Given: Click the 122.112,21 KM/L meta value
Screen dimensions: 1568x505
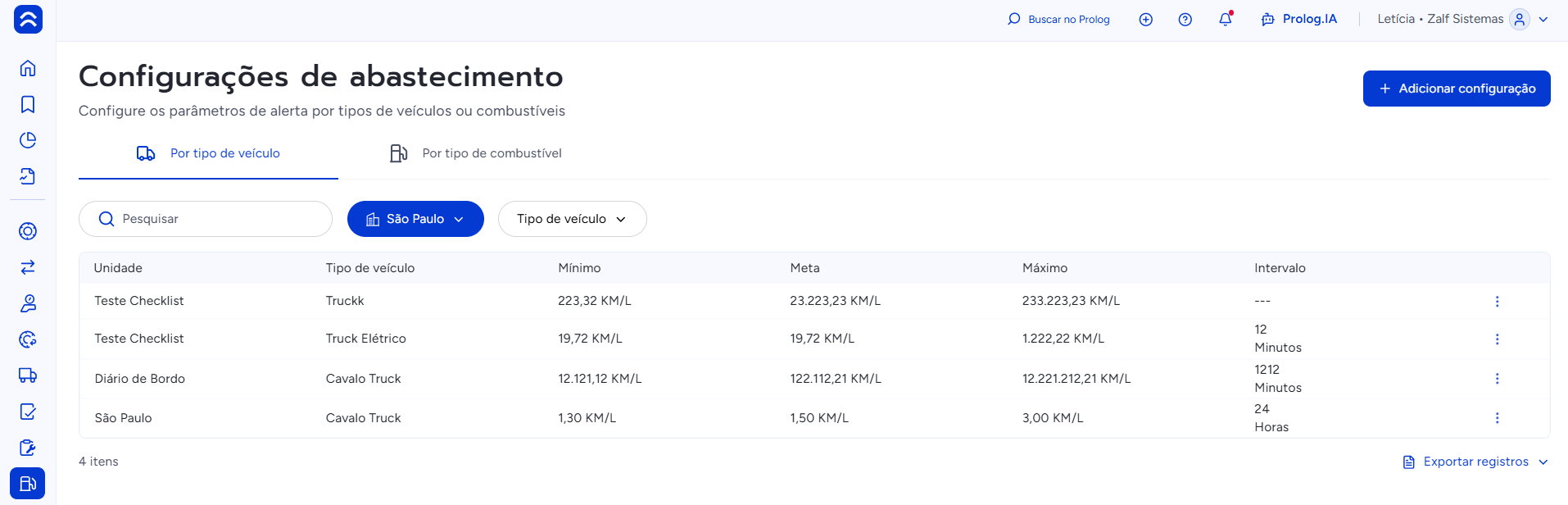Looking at the screenshot, I should pos(836,379).
